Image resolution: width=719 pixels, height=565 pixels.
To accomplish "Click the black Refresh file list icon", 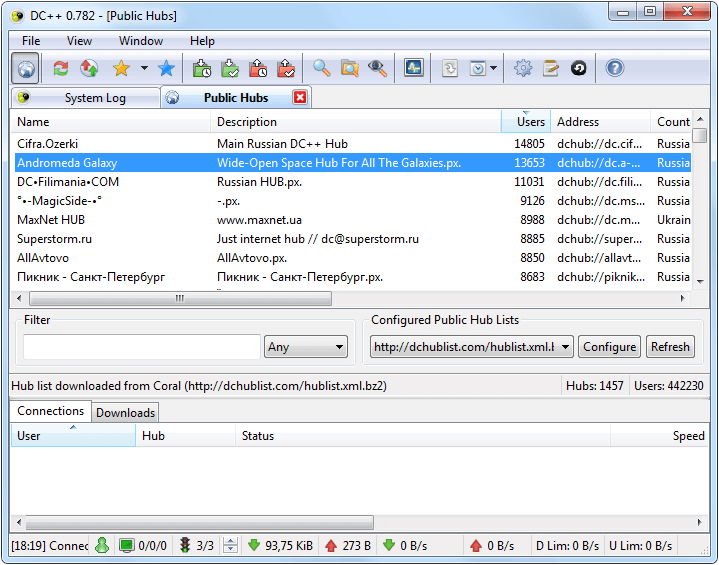I will (x=579, y=69).
